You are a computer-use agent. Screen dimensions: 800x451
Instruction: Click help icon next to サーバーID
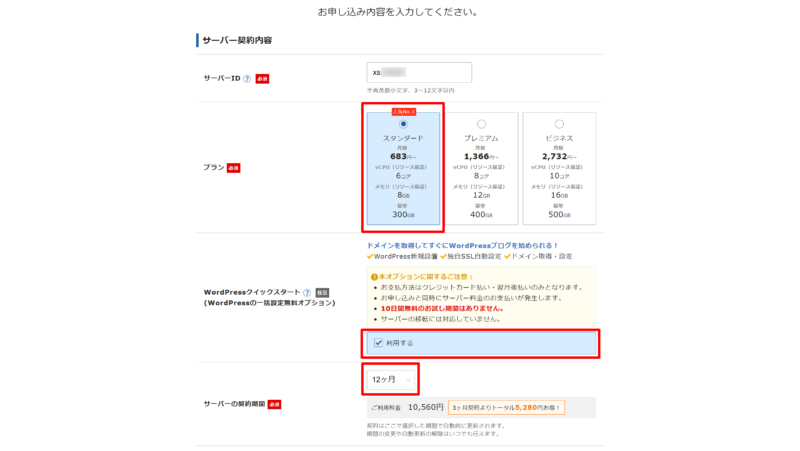247,78
